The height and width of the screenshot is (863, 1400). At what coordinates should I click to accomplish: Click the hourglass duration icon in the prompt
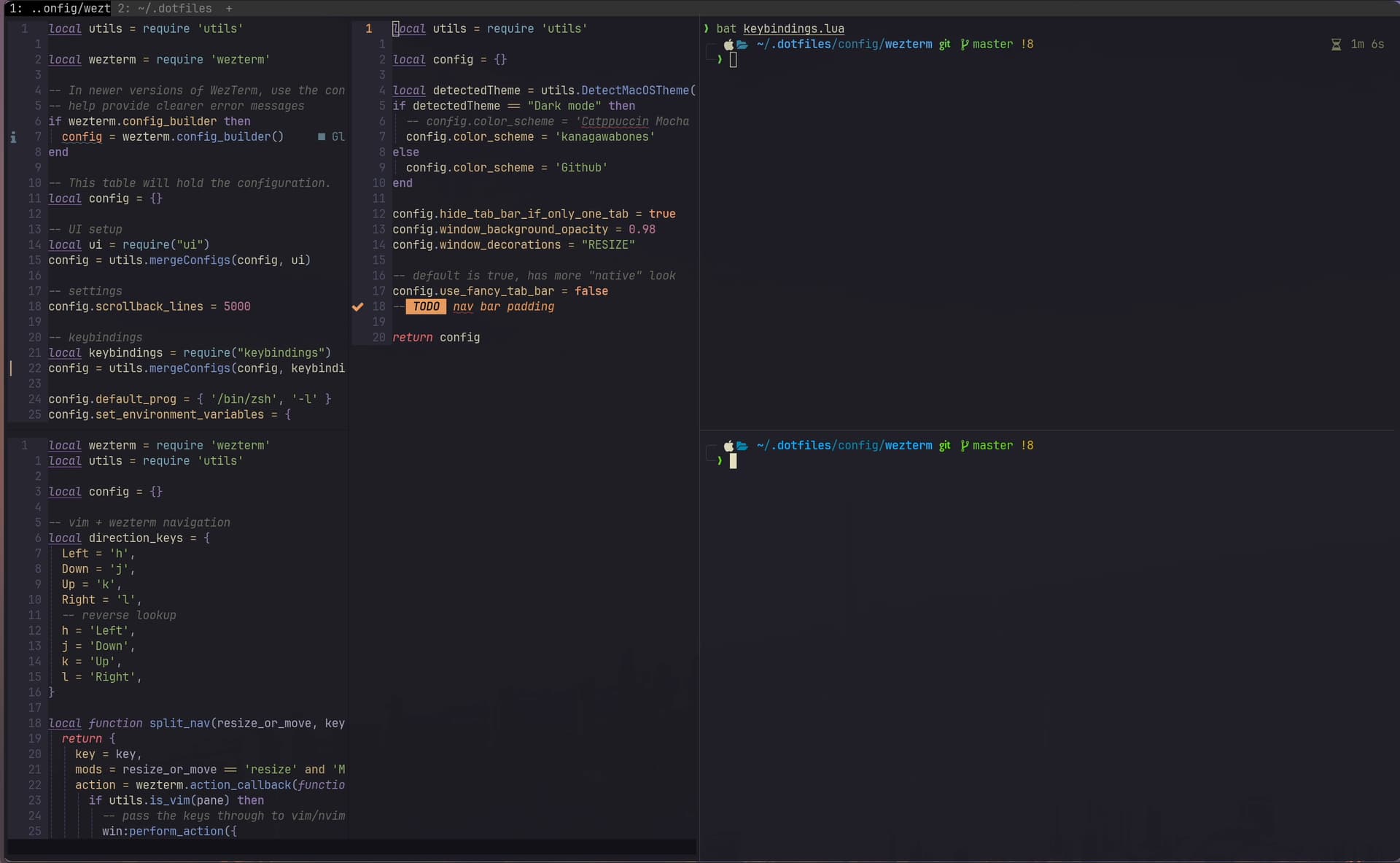point(1336,44)
